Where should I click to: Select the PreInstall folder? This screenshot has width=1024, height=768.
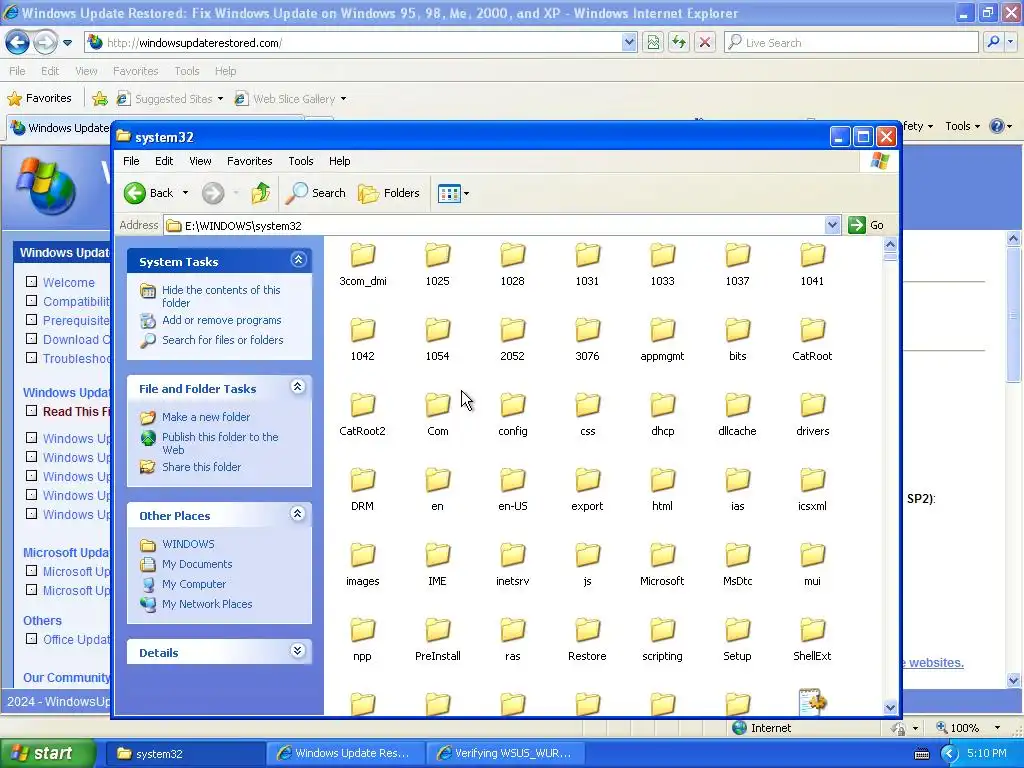point(438,640)
